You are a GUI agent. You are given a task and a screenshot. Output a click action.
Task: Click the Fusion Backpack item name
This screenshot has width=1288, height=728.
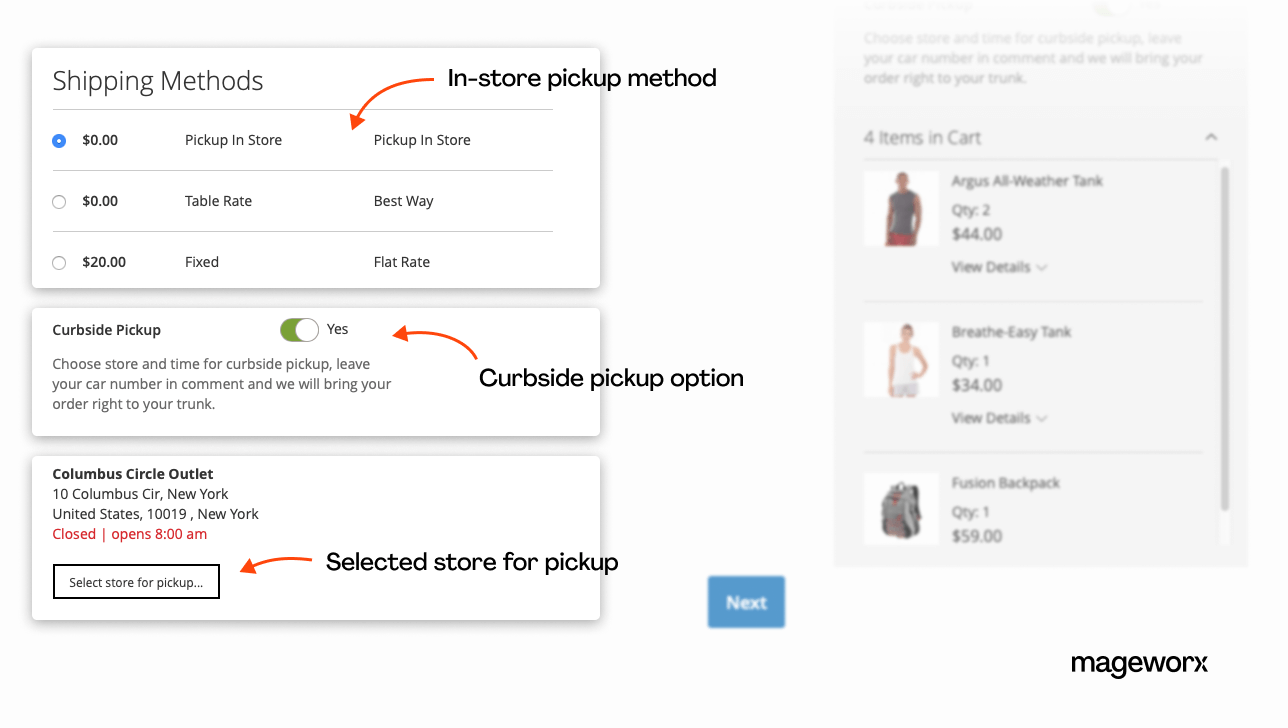1005,483
